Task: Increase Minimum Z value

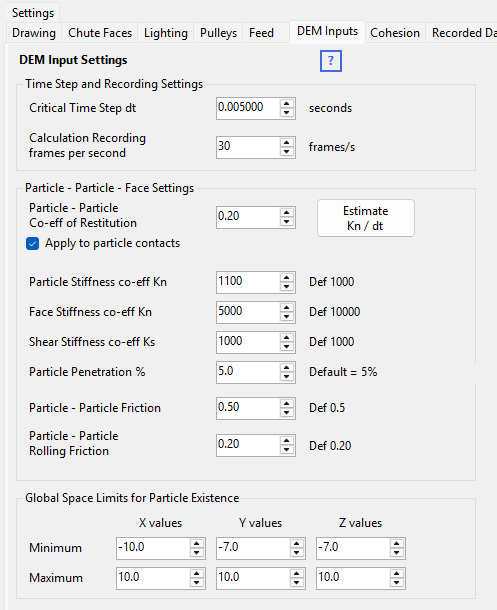Action: (397, 543)
